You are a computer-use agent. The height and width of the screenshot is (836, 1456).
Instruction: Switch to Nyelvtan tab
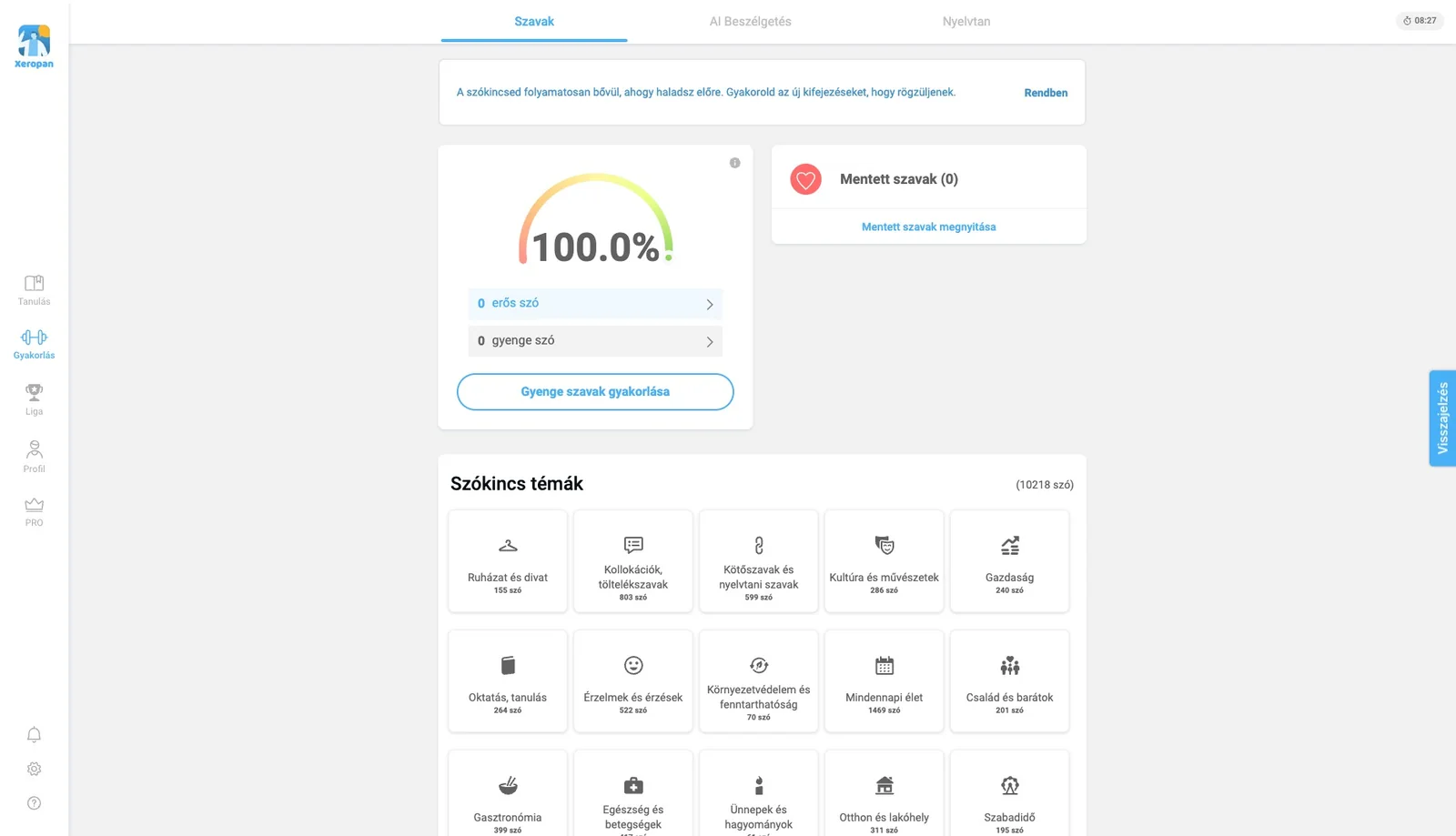(966, 22)
